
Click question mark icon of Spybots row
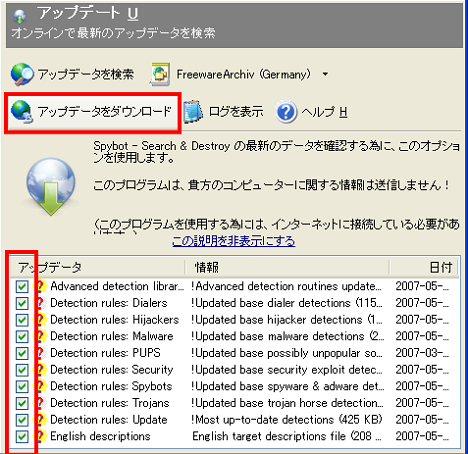coord(40,386)
